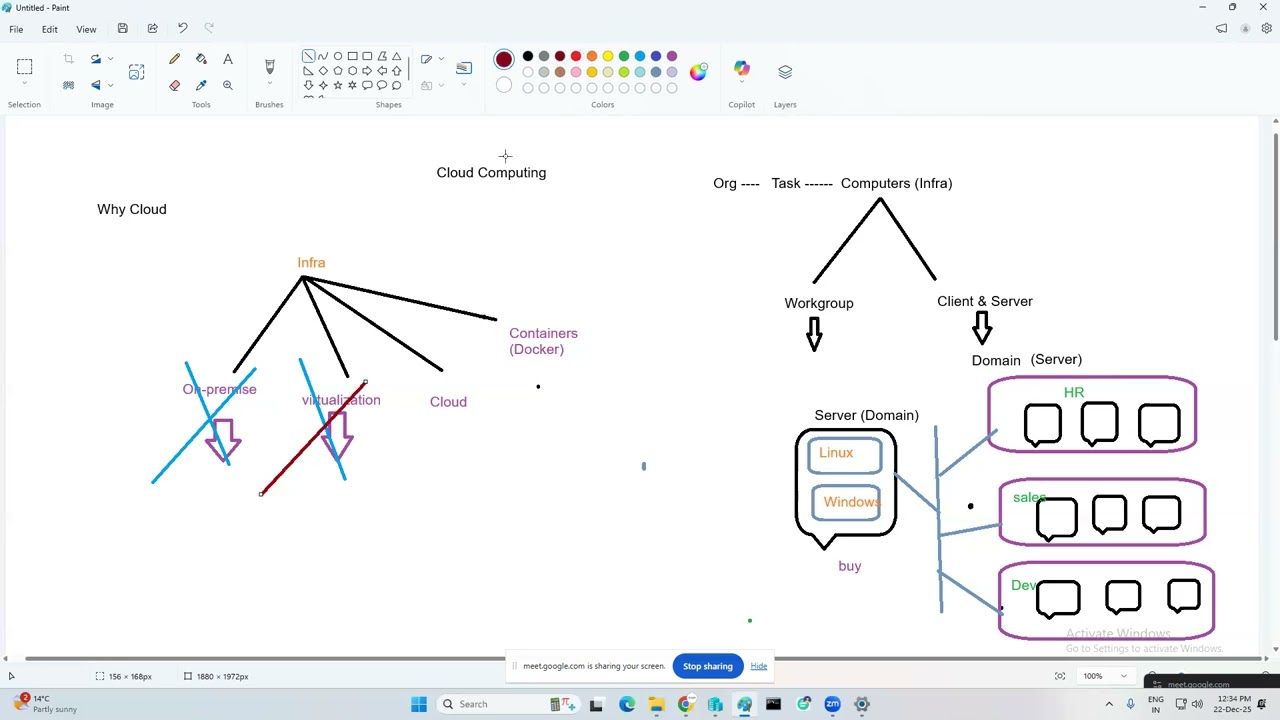The width and height of the screenshot is (1280, 720).
Task: Select the Color 2 white swatch
Action: (x=504, y=86)
